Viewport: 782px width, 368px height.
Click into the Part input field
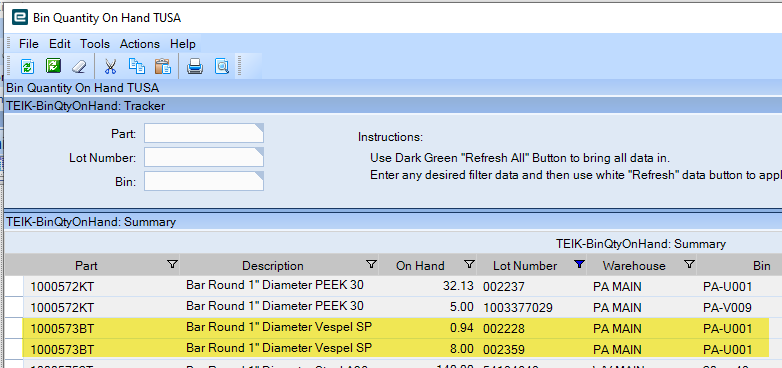click(x=203, y=133)
